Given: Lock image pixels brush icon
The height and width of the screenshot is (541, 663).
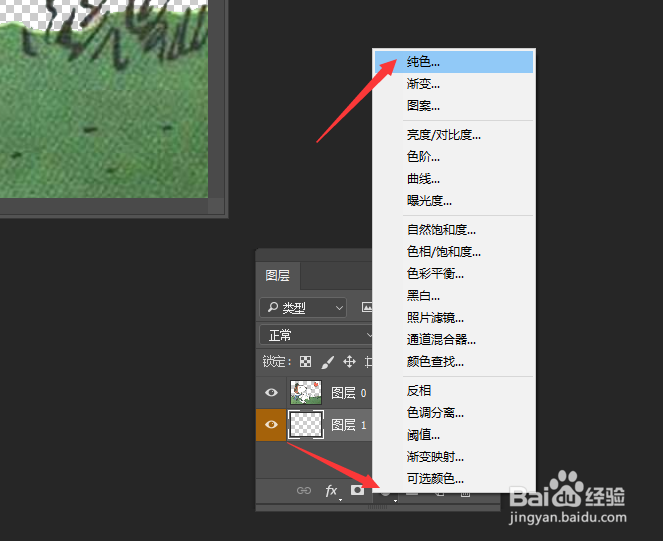Looking at the screenshot, I should click(x=328, y=362).
